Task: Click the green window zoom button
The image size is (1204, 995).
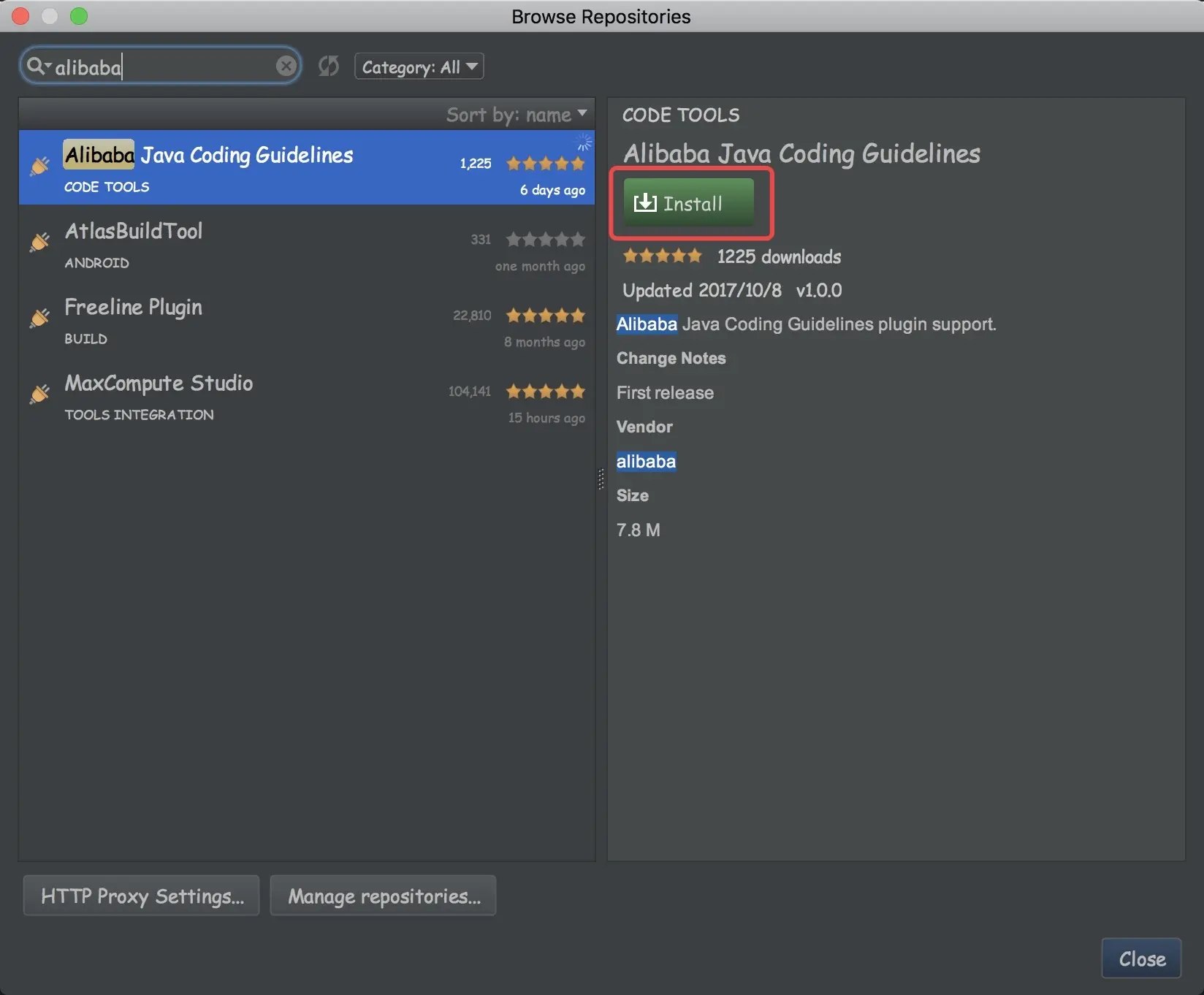Action: tap(79, 16)
